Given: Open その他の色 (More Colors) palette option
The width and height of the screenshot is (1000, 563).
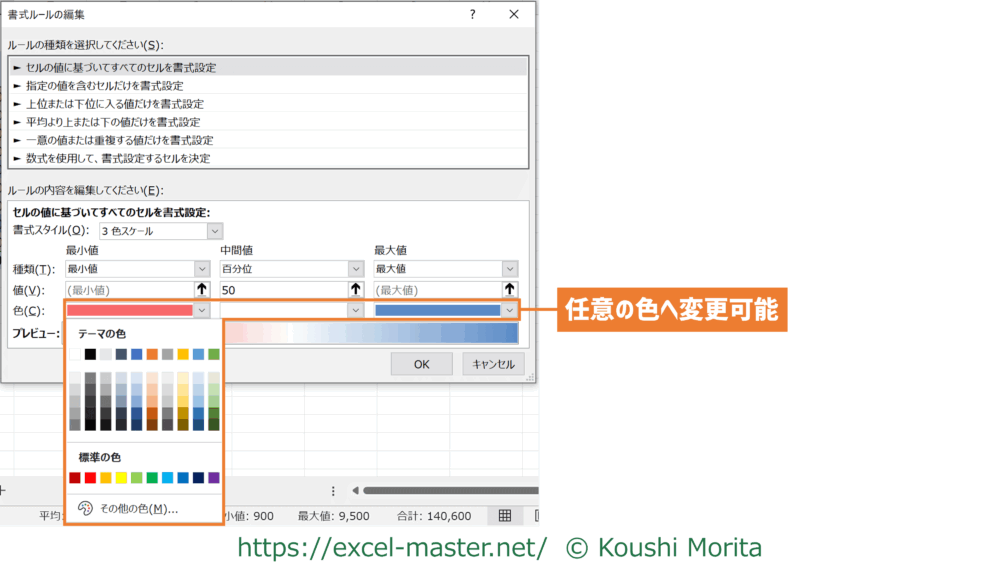Looking at the screenshot, I should pos(138,509).
